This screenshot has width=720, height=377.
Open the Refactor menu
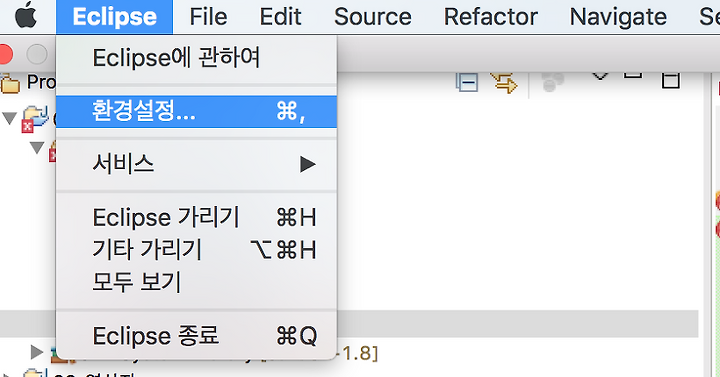point(490,17)
